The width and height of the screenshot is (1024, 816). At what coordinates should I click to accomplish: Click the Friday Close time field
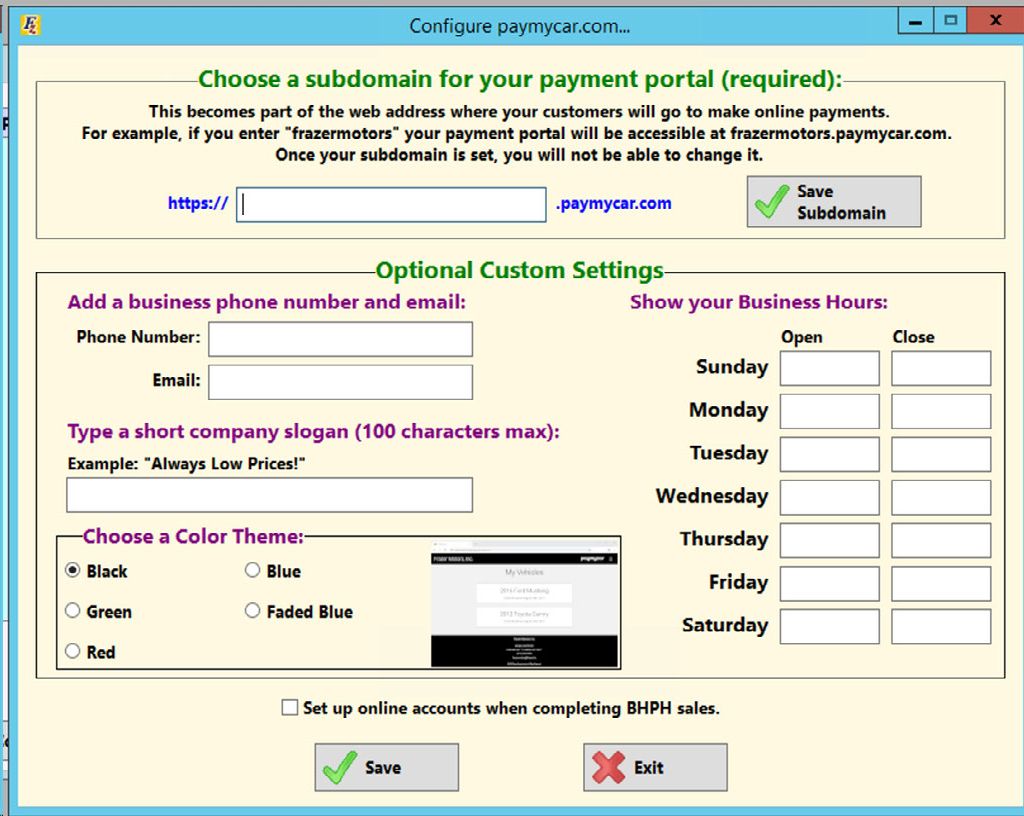click(x=941, y=584)
